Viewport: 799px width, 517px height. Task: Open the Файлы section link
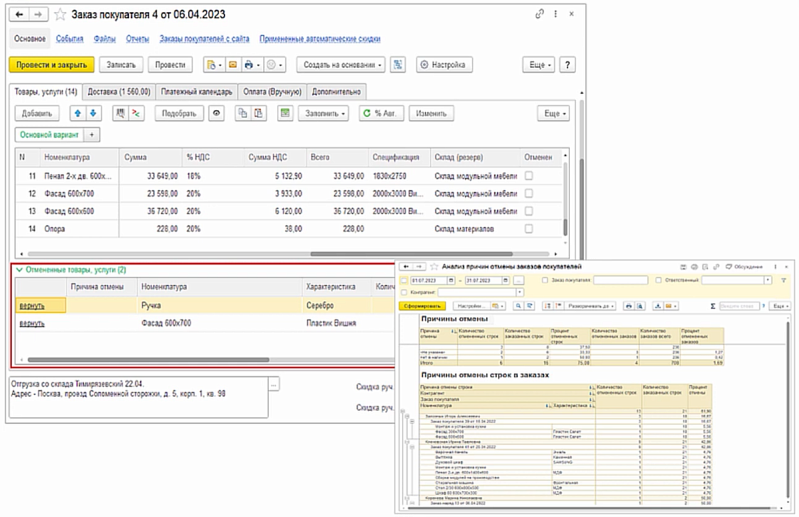click(104, 39)
